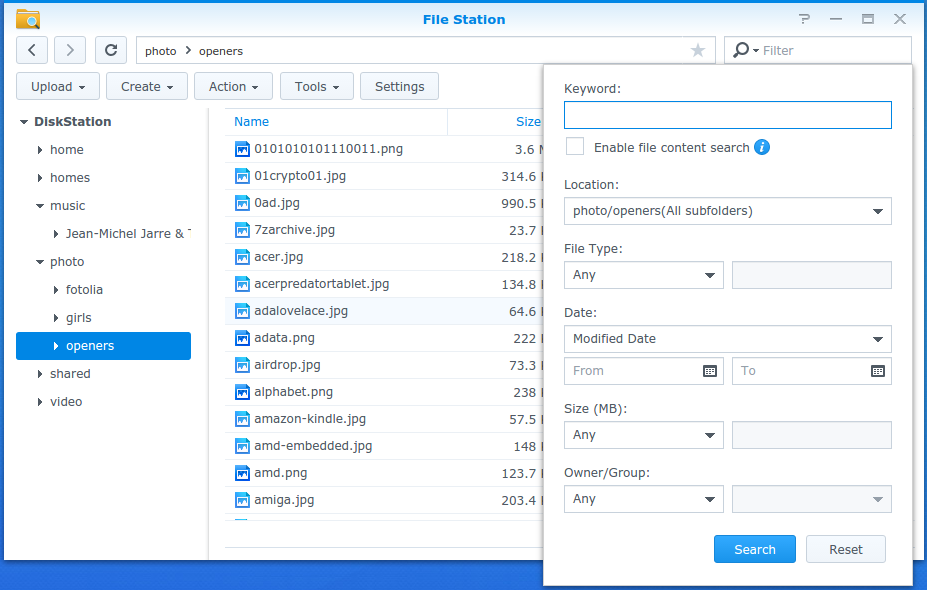Collapse the DiskStation tree root
927x590 pixels.
pyautogui.click(x=24, y=122)
